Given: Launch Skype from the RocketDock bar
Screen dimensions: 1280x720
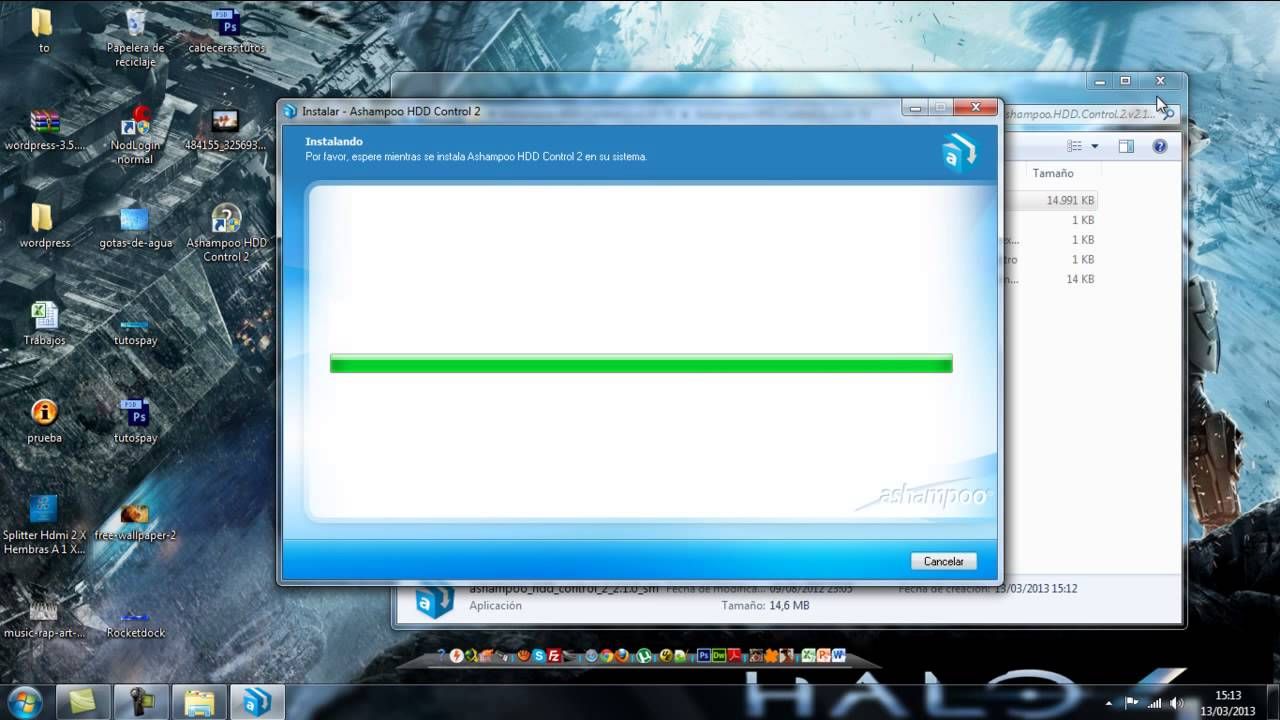Looking at the screenshot, I should click(539, 656).
